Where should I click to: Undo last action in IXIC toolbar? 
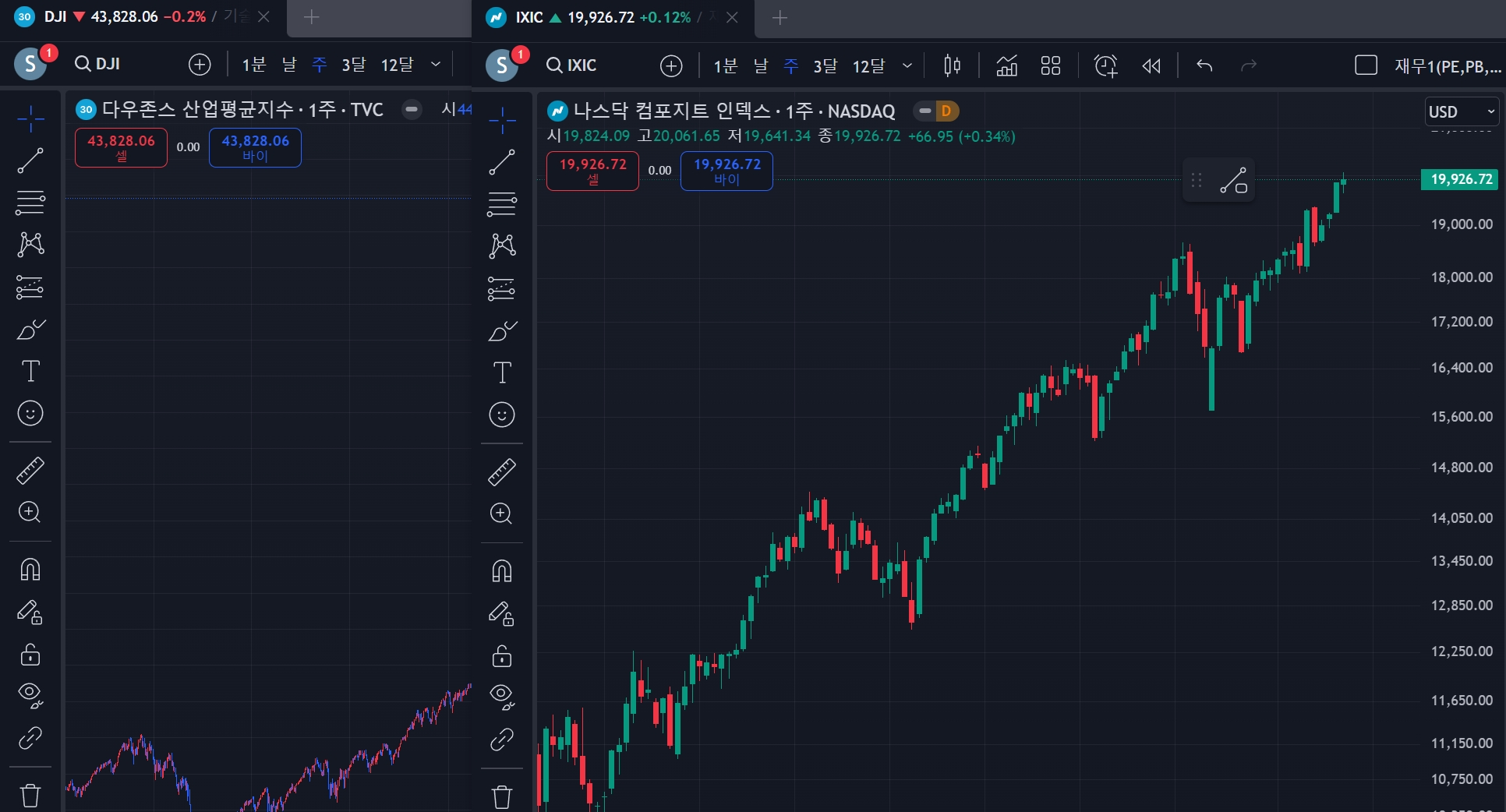point(1204,65)
